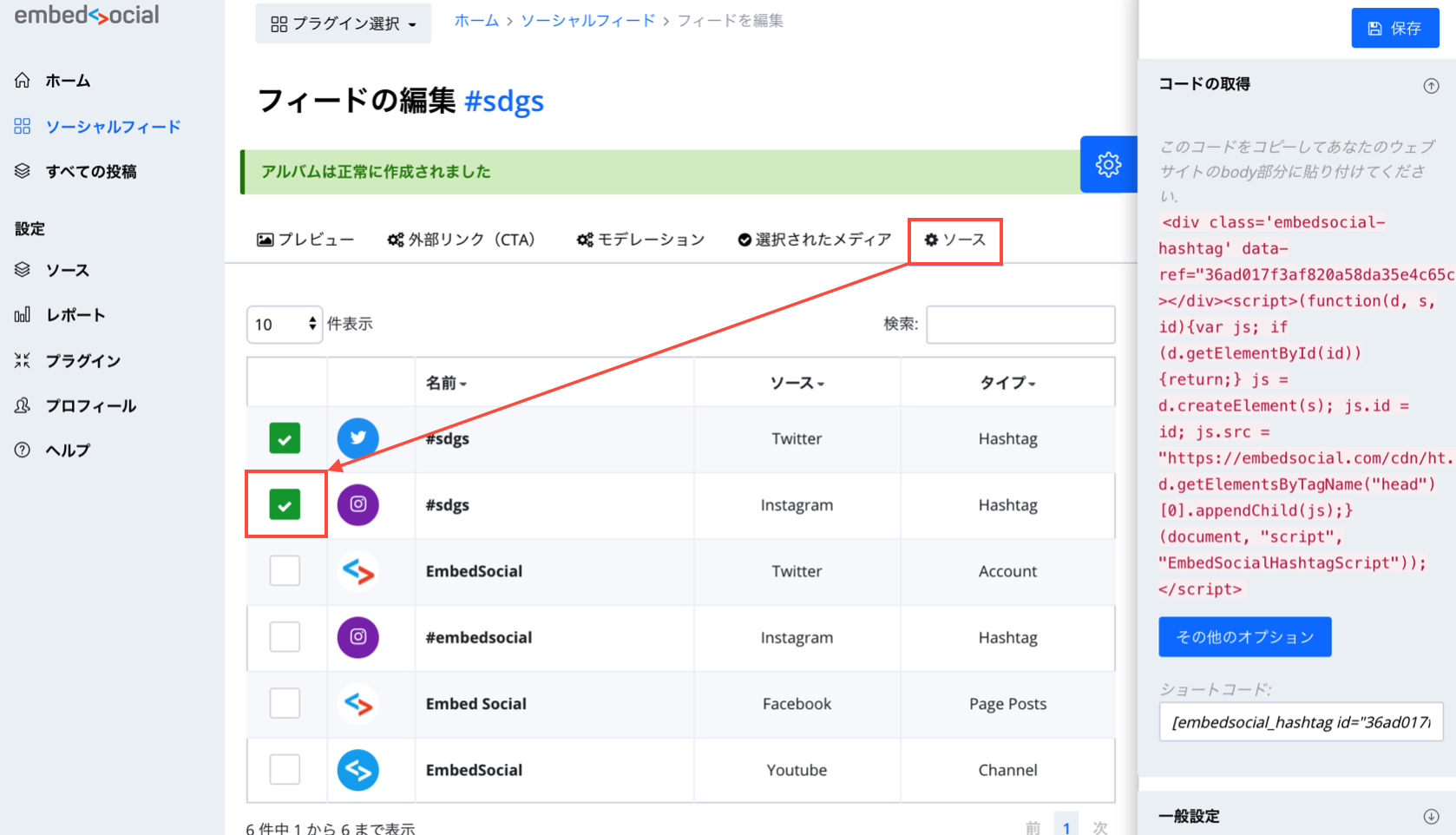Switch to the モデレーション tab
This screenshot has height=835, width=1456.
pos(640,240)
